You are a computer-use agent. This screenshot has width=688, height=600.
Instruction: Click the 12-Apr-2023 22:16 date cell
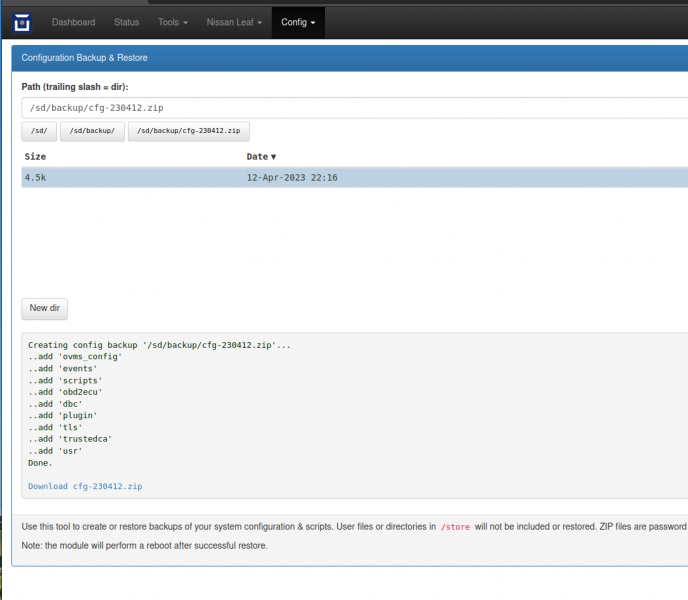[292, 178]
